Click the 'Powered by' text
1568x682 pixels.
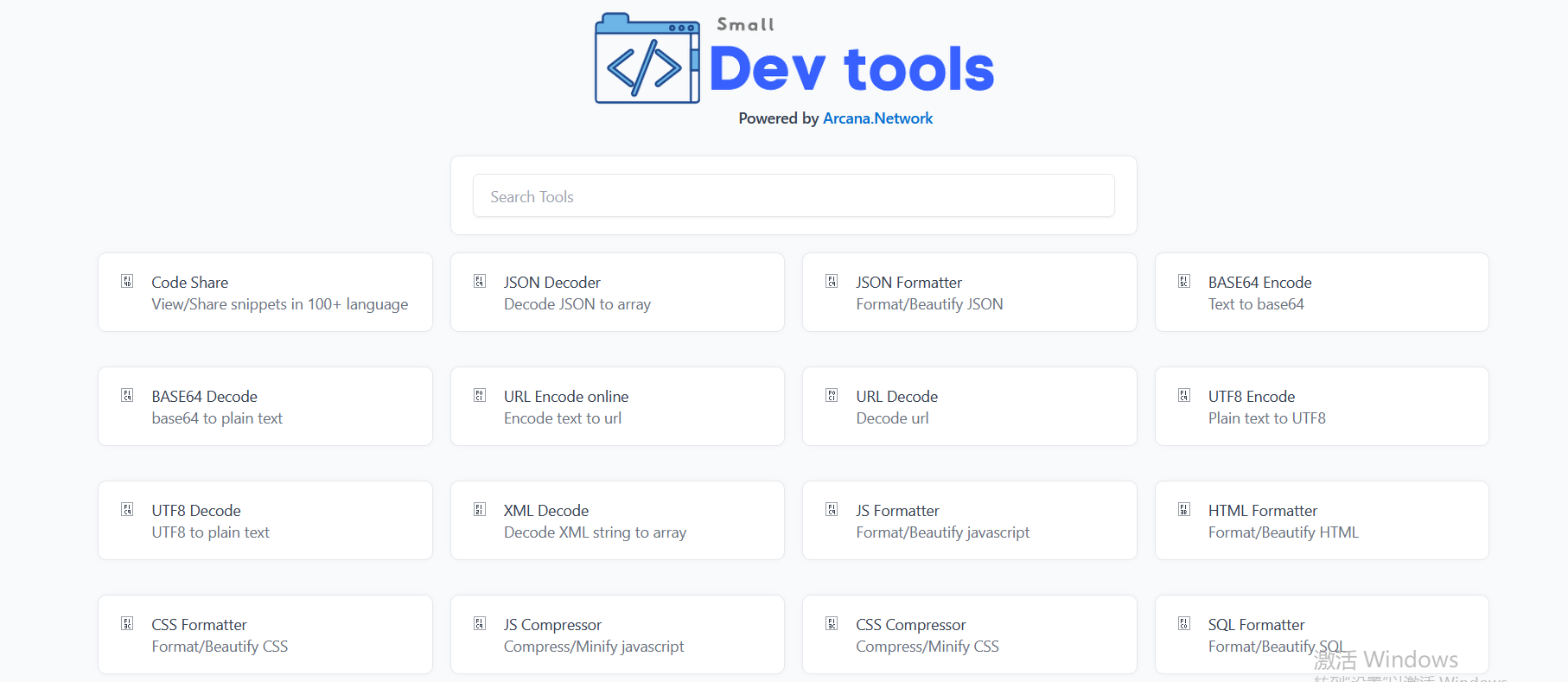[778, 118]
